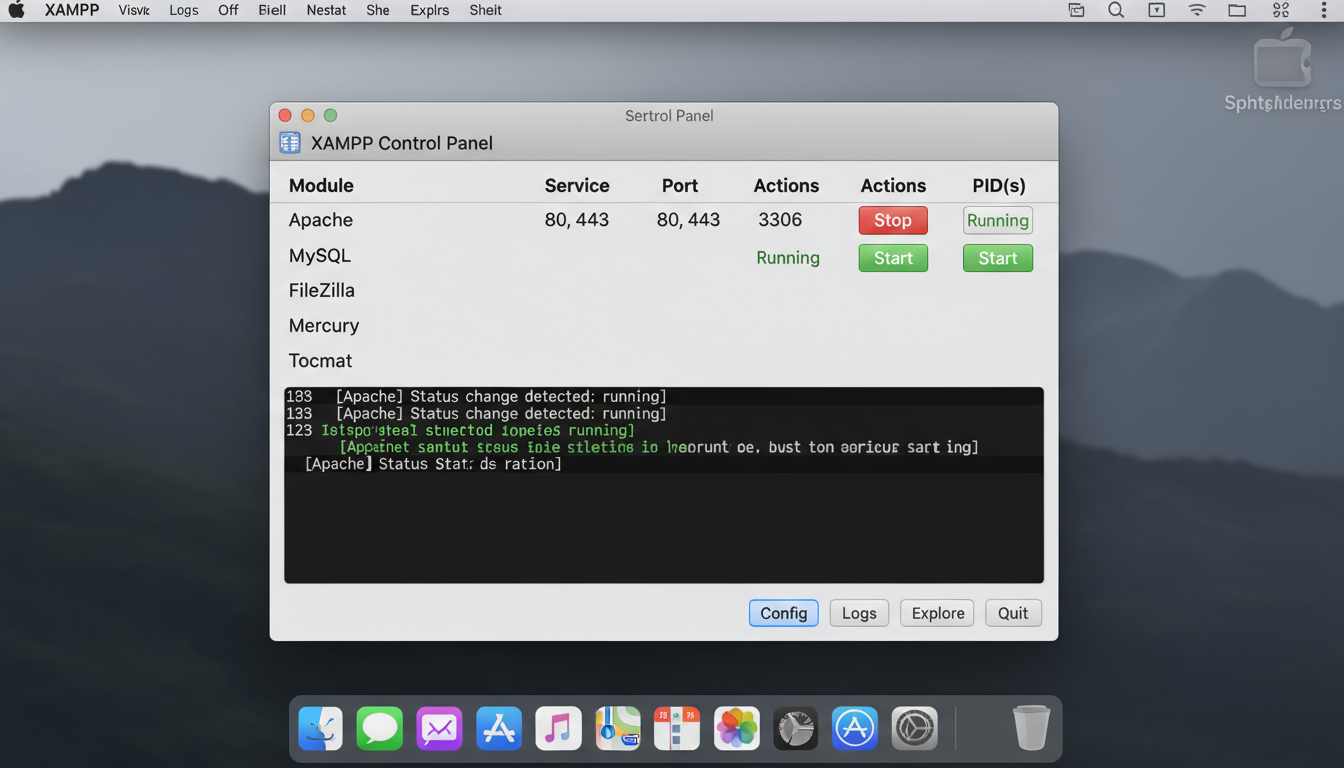
Task: Open the XAMPP application menu
Action: point(72,10)
